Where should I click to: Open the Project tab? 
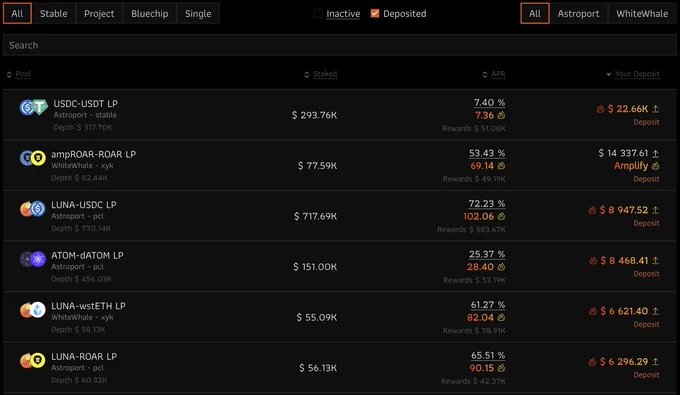(x=99, y=13)
